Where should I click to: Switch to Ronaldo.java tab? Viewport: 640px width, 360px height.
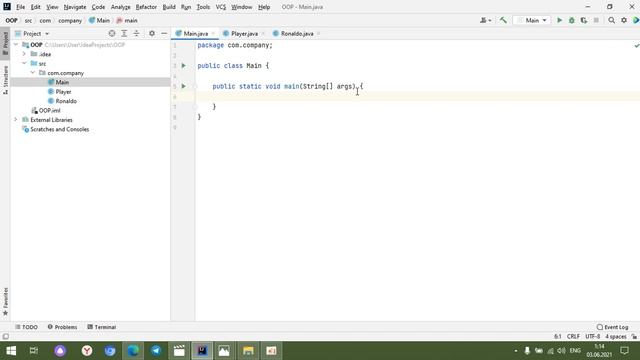(297, 33)
